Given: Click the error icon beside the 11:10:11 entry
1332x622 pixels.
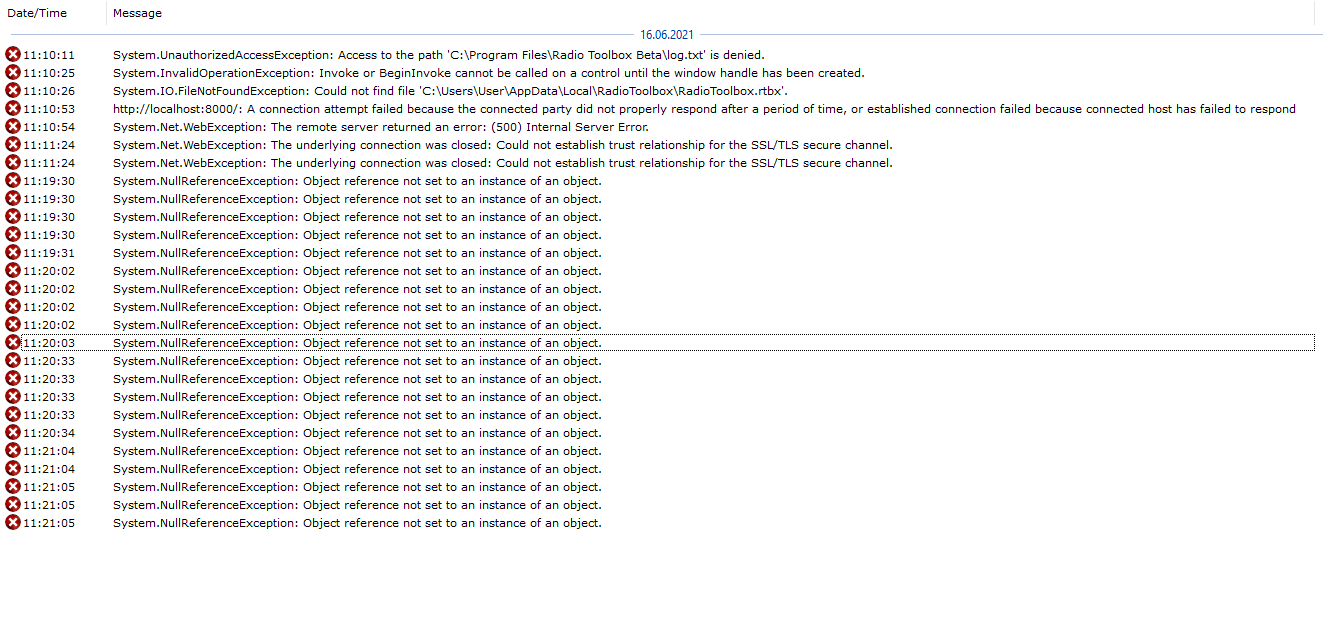Looking at the screenshot, I should (x=13, y=54).
